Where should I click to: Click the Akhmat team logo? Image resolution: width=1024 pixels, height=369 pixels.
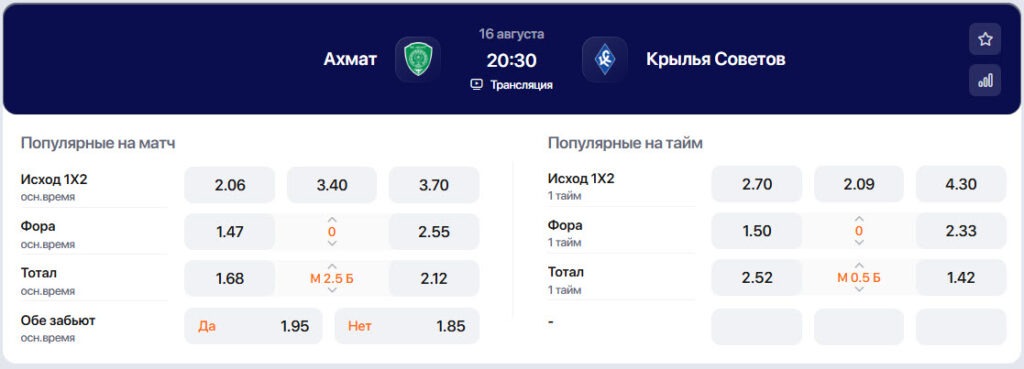pyautogui.click(x=418, y=59)
